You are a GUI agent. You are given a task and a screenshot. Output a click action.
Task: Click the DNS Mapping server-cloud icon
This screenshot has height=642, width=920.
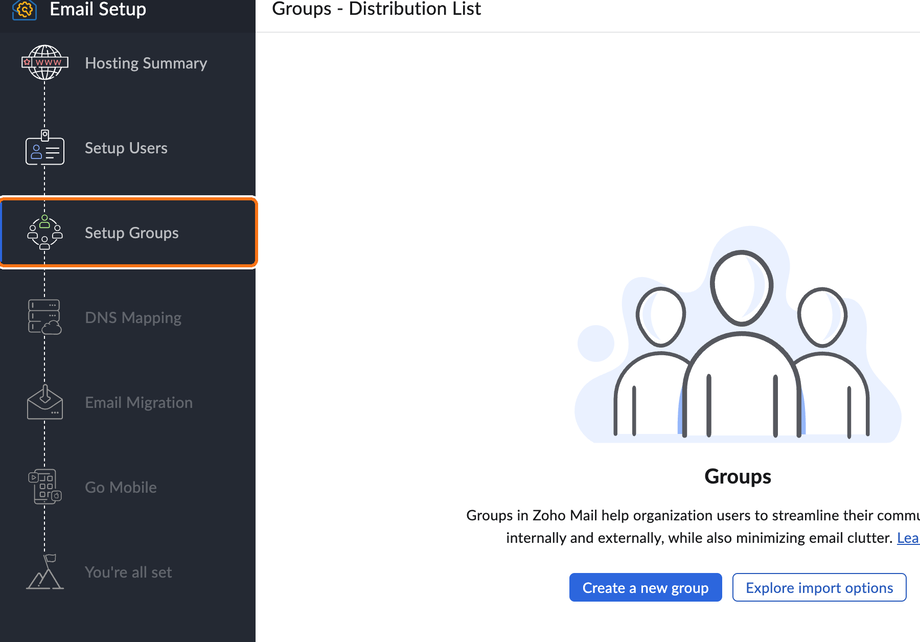pos(45,317)
